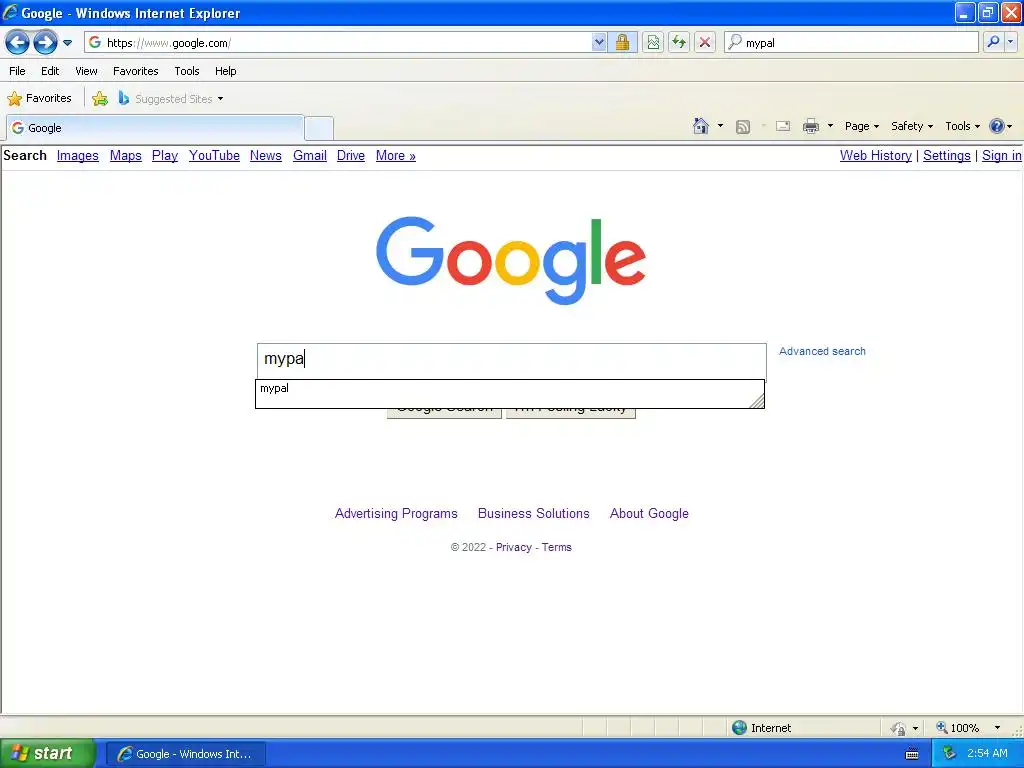This screenshot has width=1024, height=768.
Task: Click the Read Mail envelope icon
Action: 783,126
